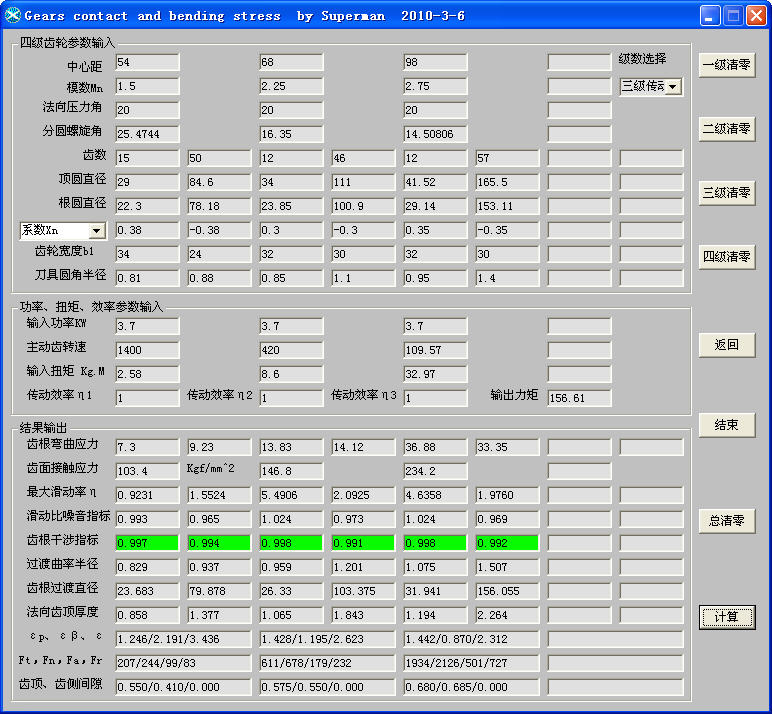Click the 模数Mn field showing 2.75
Screen dimensions: 772x714
[x=435, y=86]
